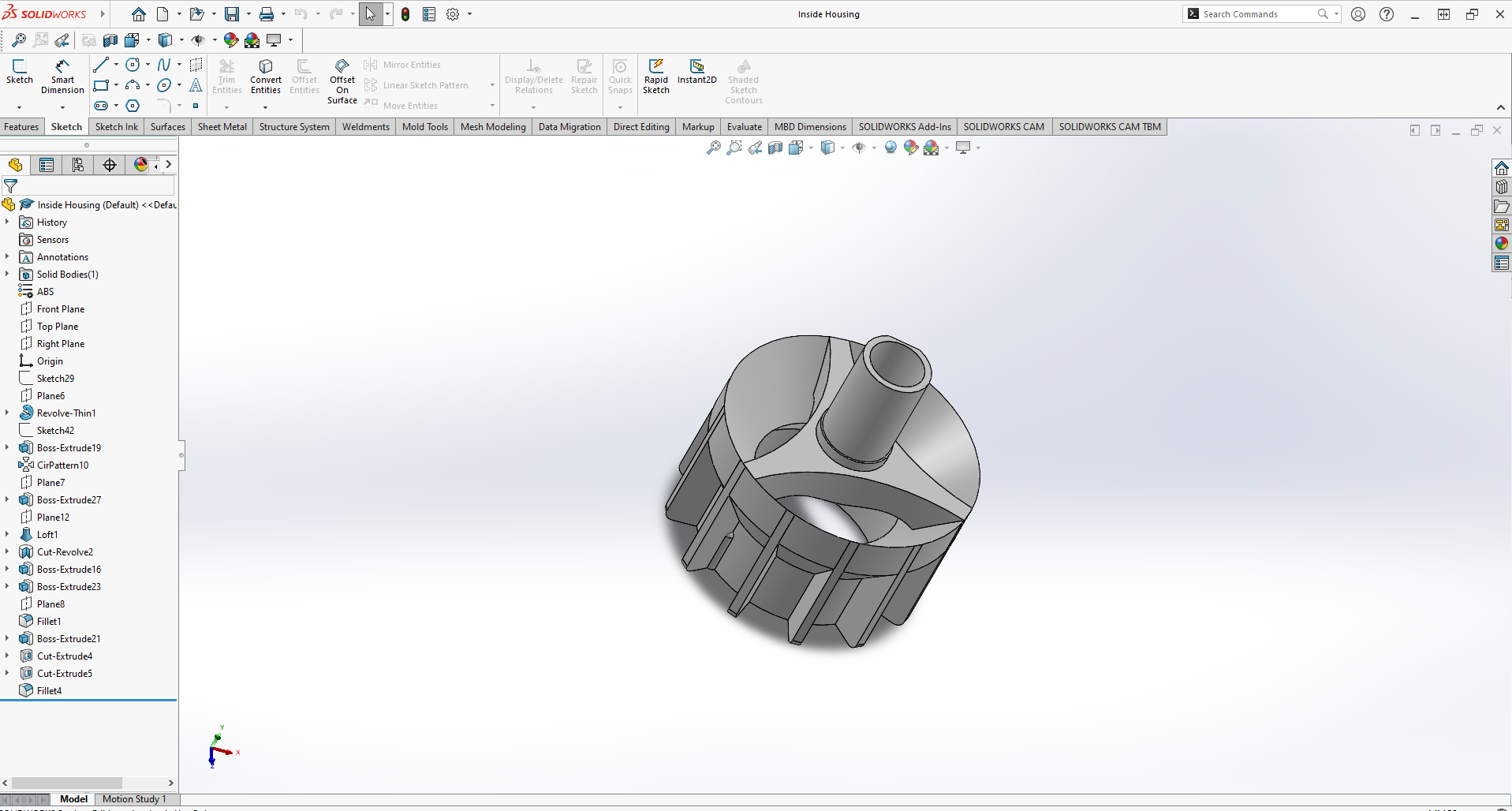Select the Front Plane item
The height and width of the screenshot is (811, 1512).
pos(61,309)
